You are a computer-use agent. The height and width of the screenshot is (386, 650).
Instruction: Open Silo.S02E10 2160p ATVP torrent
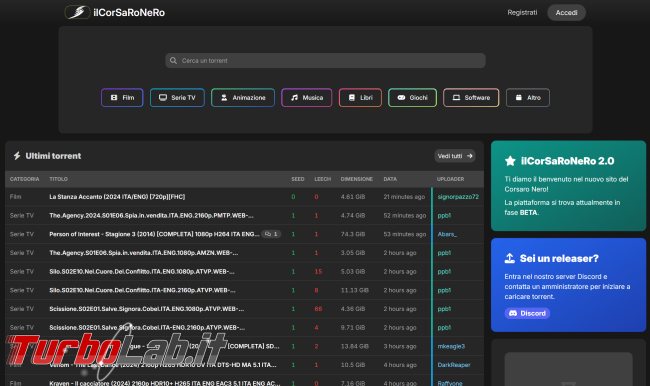[x=142, y=290]
